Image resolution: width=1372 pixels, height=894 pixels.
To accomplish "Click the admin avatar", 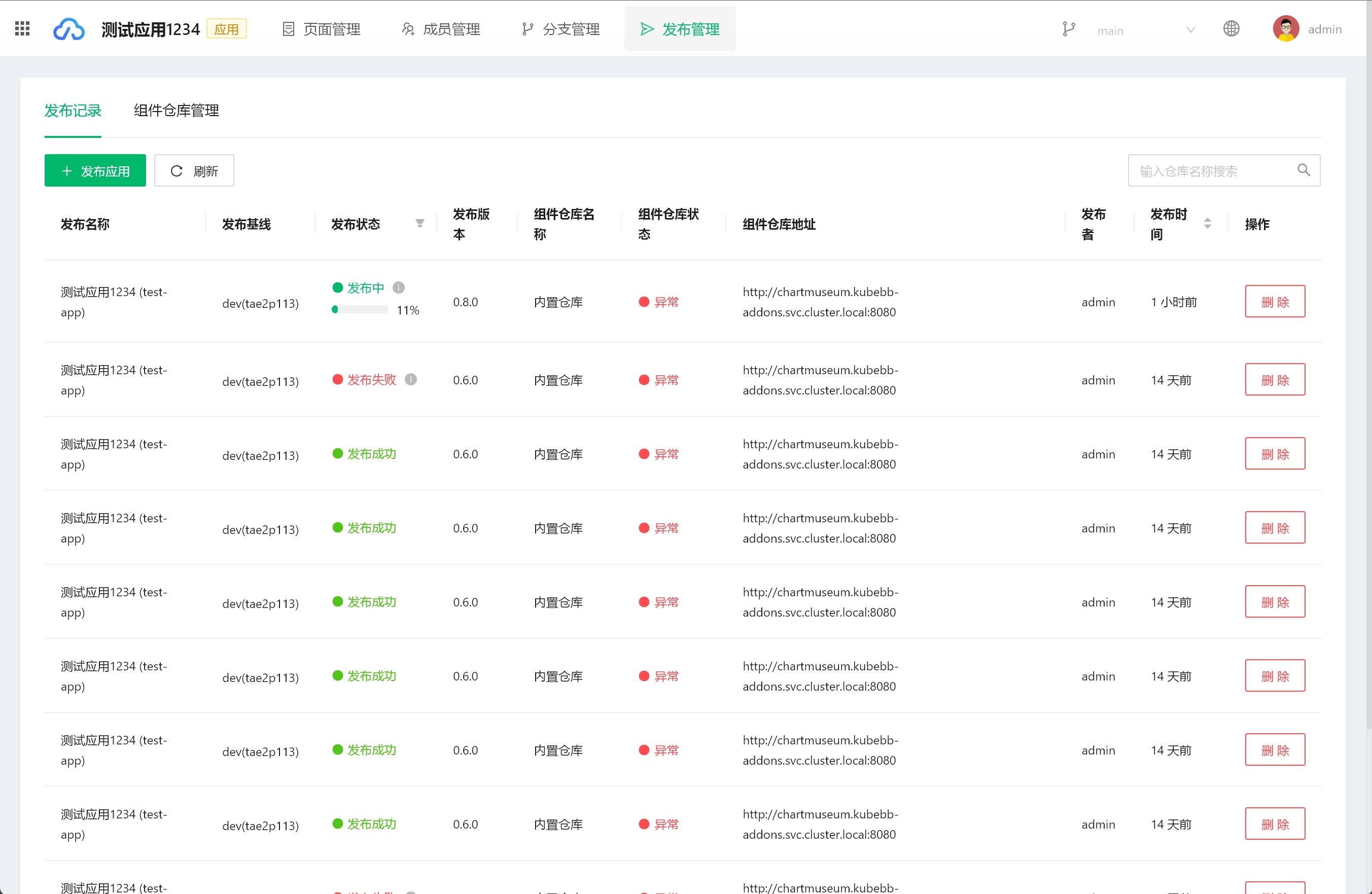I will tap(1286, 29).
